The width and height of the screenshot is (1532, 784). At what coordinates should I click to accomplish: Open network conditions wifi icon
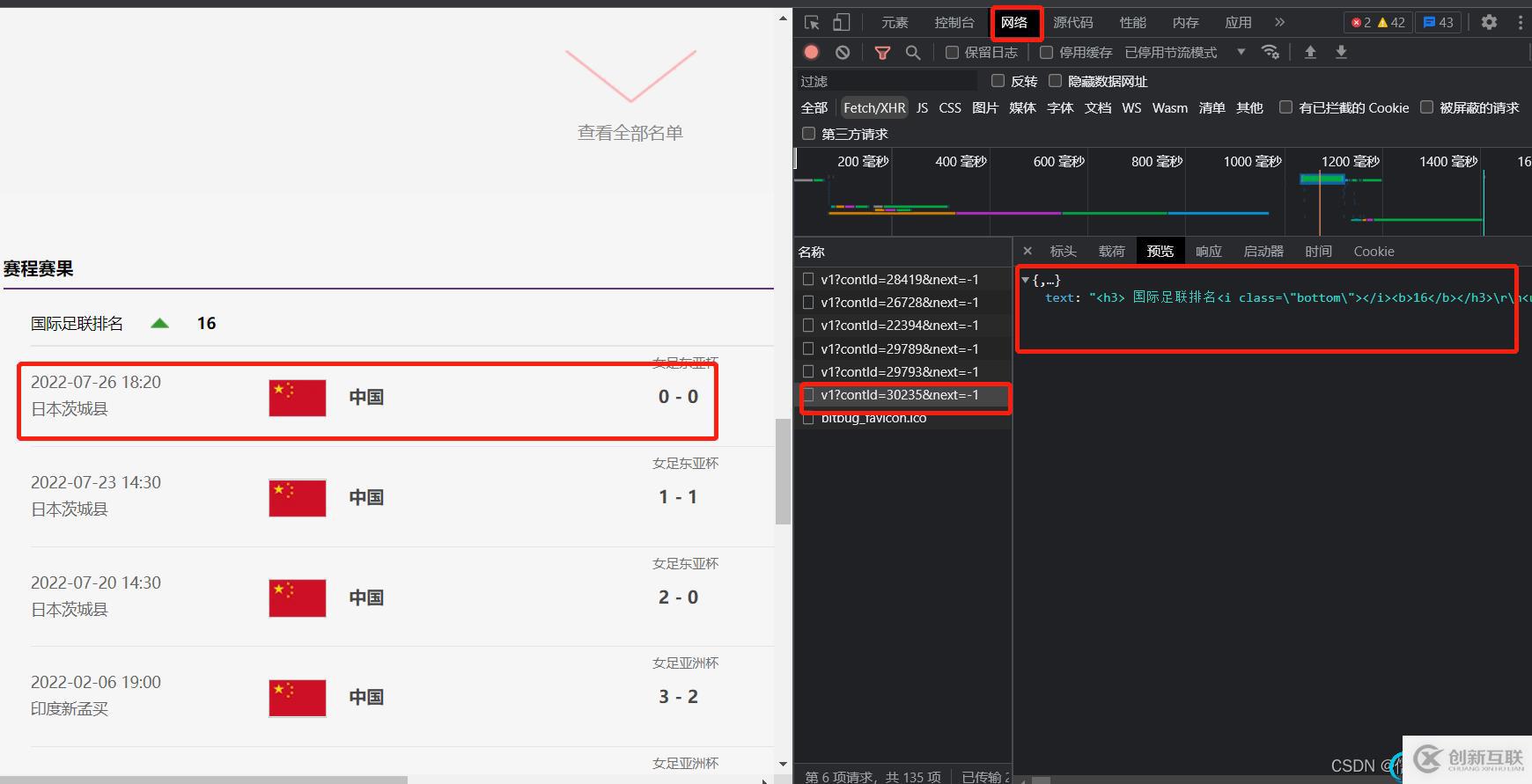(x=1271, y=52)
